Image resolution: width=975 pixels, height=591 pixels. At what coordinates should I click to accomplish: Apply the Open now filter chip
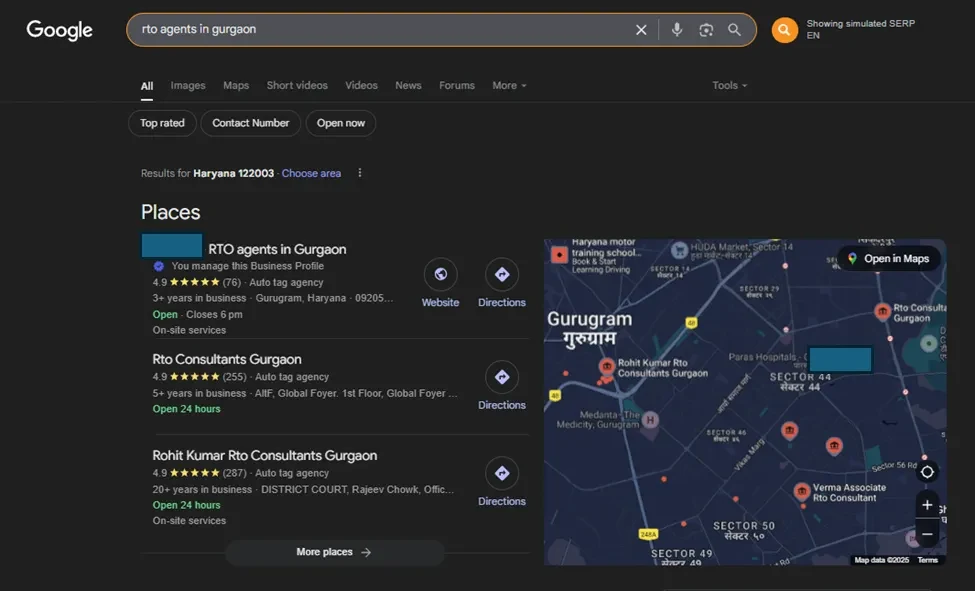341,123
